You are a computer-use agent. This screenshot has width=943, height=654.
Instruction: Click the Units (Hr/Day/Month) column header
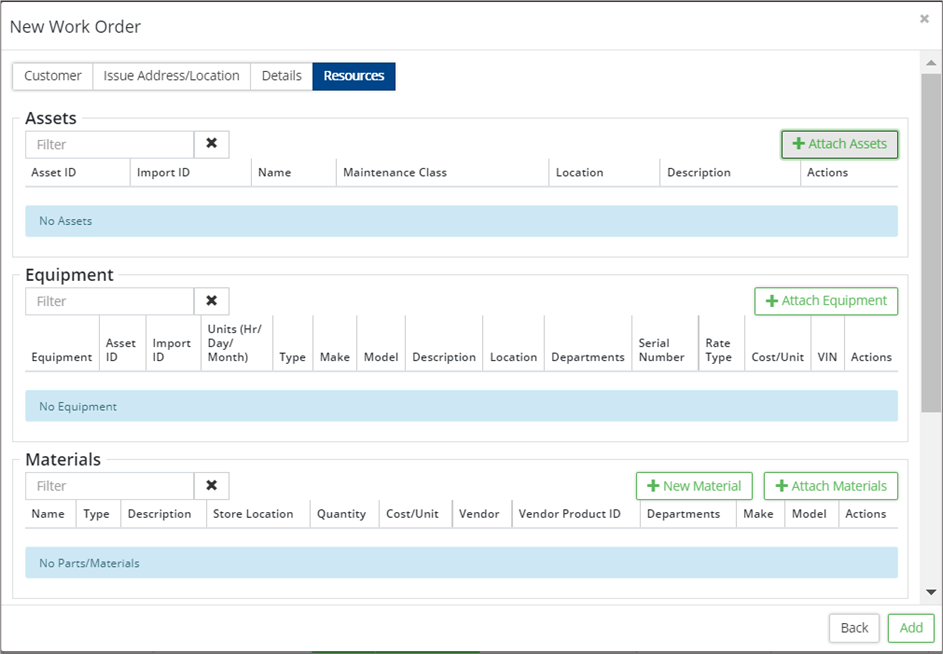[x=235, y=343]
